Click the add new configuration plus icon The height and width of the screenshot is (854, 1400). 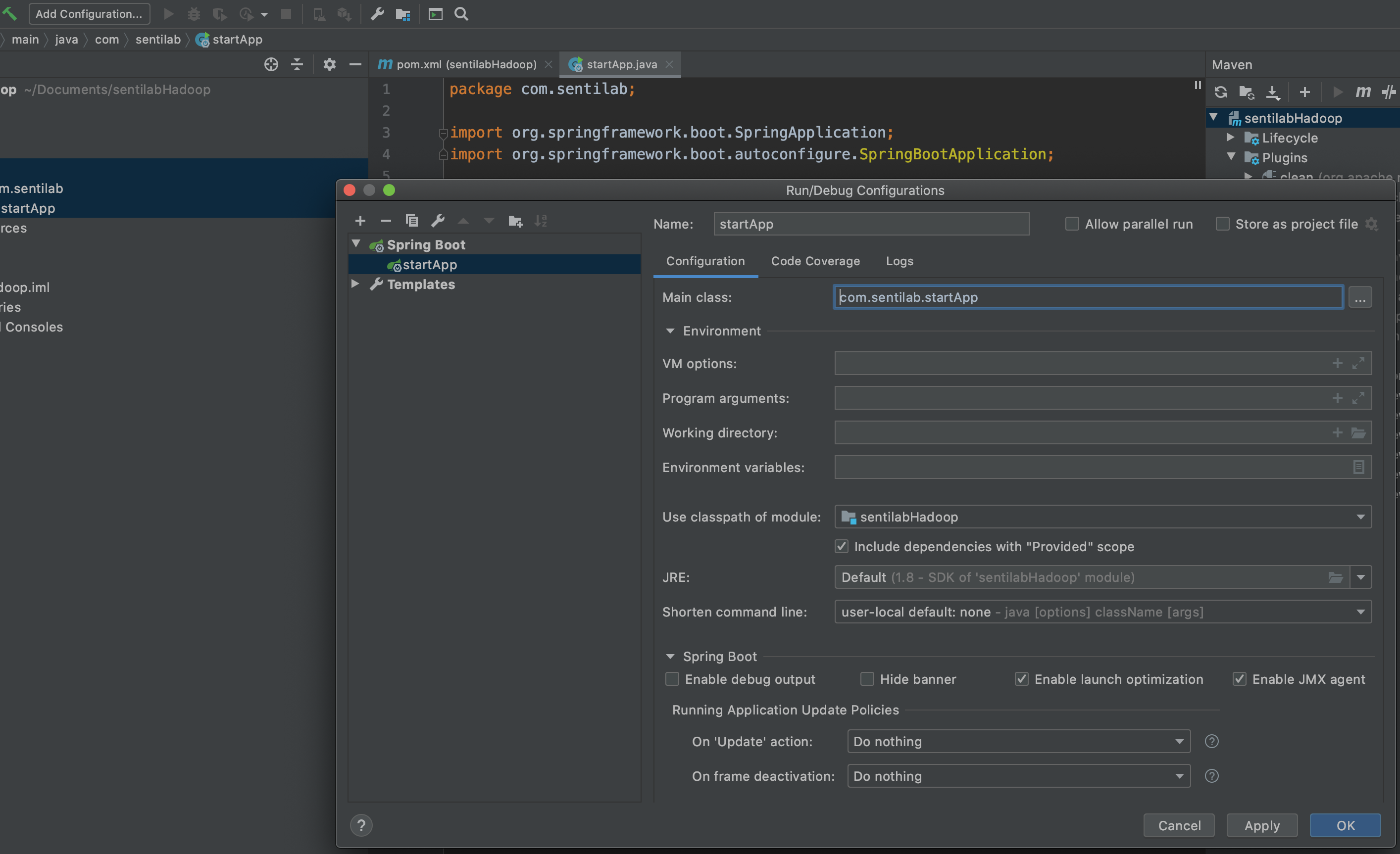(360, 221)
